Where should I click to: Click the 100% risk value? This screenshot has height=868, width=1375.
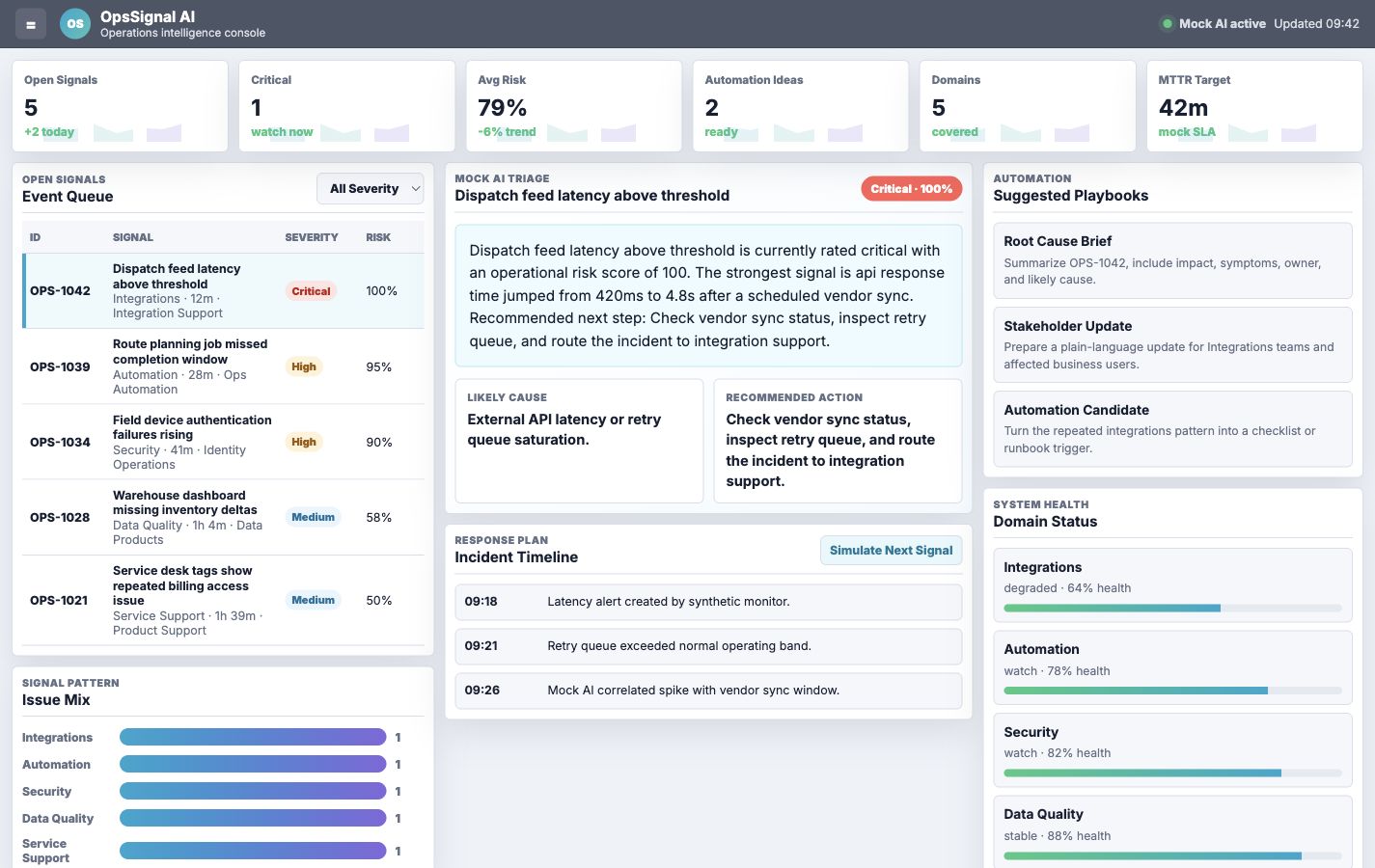click(x=381, y=291)
